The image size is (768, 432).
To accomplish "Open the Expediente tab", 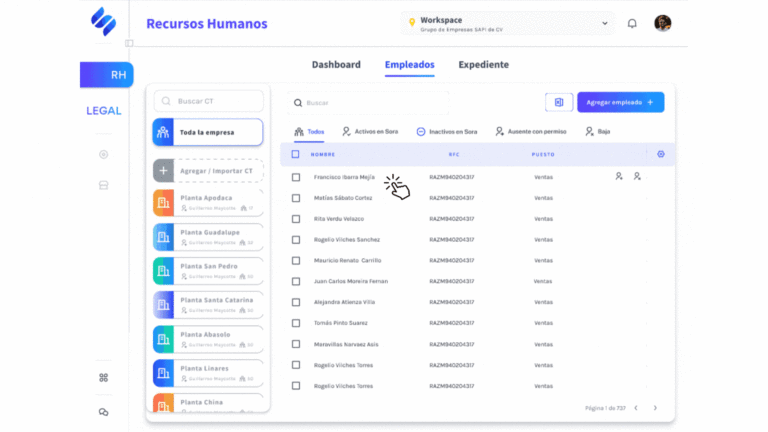I will pos(483,65).
